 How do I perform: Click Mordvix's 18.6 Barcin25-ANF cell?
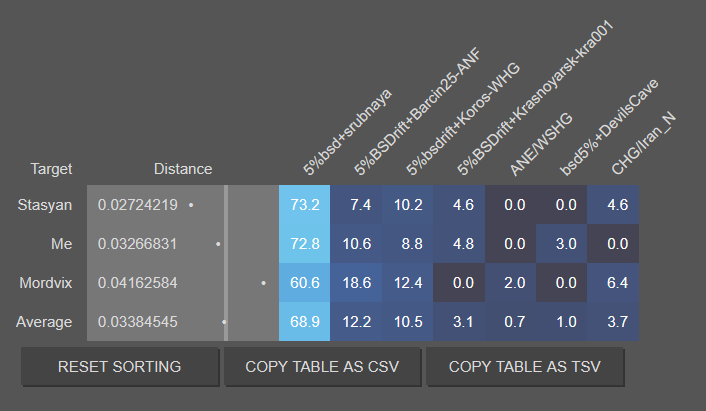click(356, 283)
